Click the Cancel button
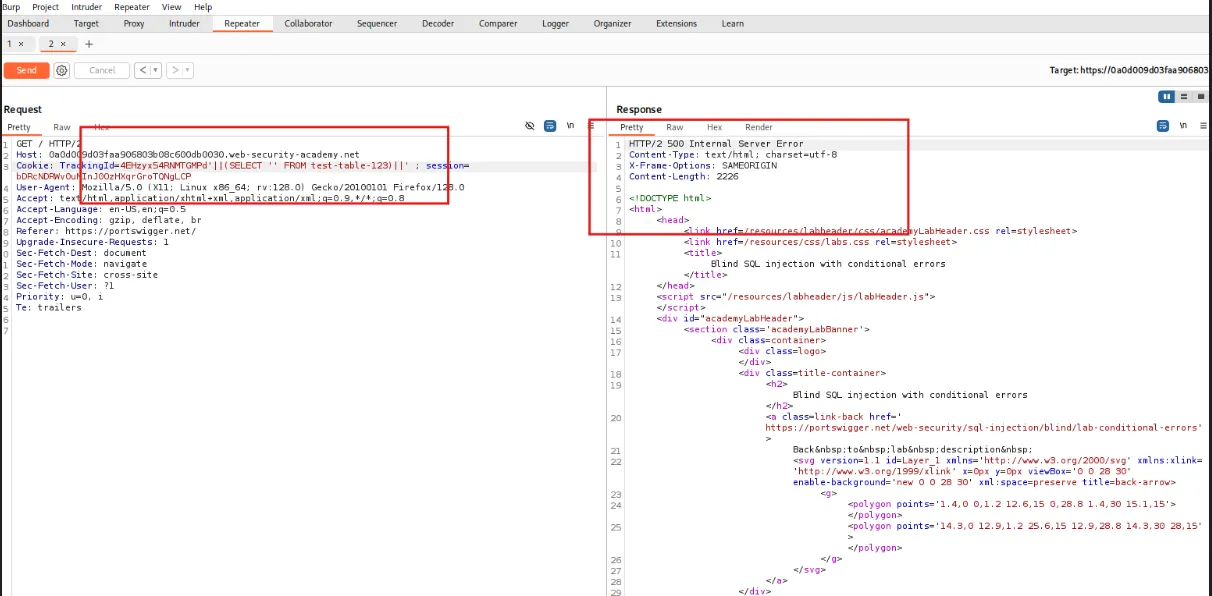The image size is (1212, 596). pos(101,70)
